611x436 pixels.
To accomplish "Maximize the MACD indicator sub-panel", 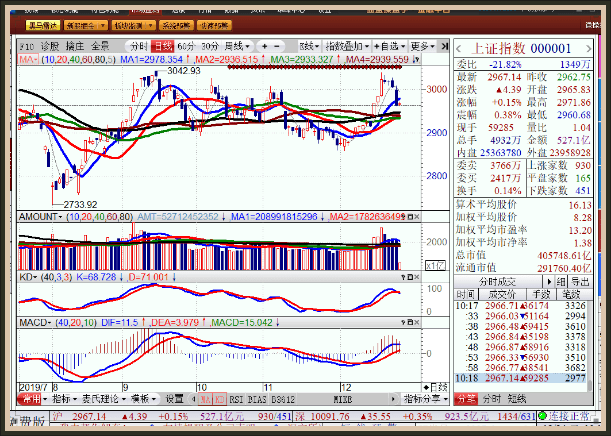I will [410, 322].
